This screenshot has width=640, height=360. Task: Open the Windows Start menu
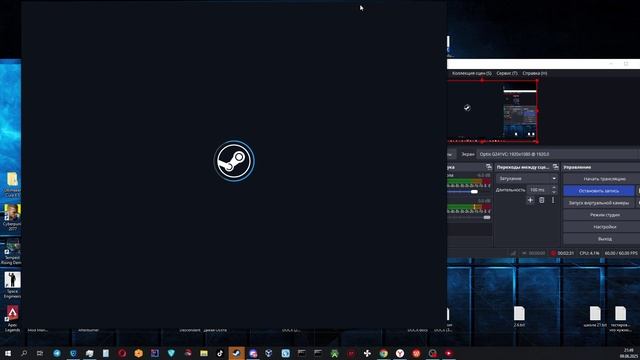click(x=8, y=353)
